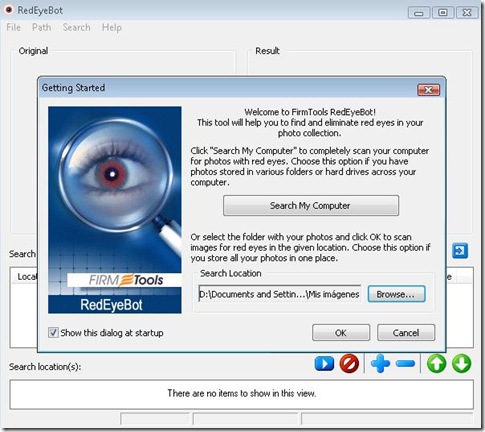
Task: Remove a search location with the blue minus icon
Action: pos(406,364)
